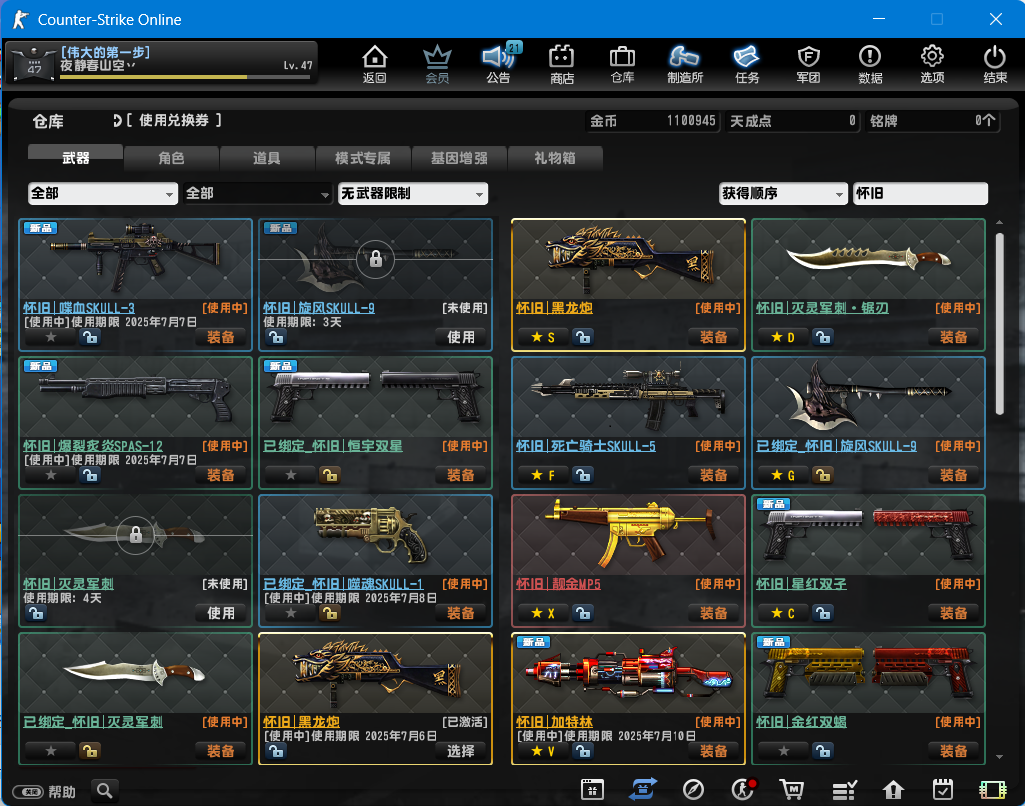The width and height of the screenshot is (1025, 806).
Task: Open the 会员 crown icon
Action: coord(437,64)
